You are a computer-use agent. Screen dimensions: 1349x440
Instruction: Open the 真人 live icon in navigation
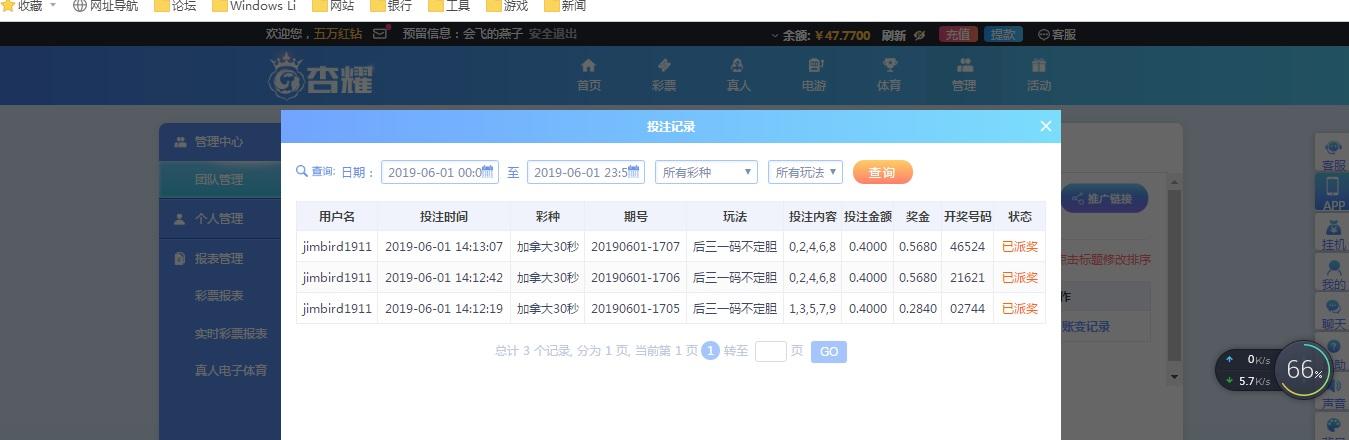coord(738,65)
